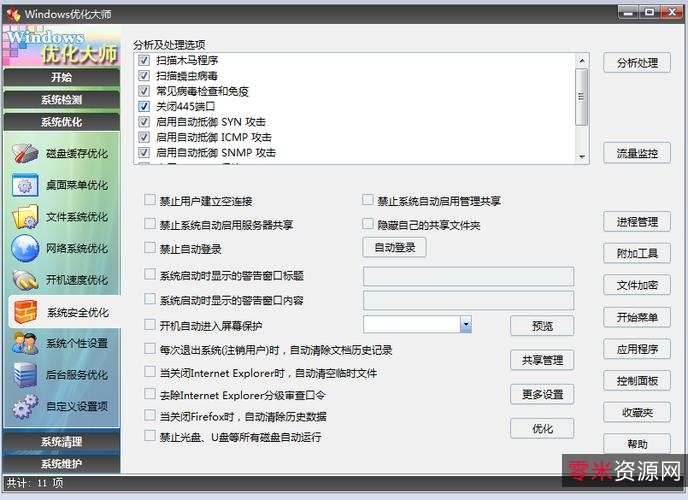Uncheck 关闭445端口 option

click(x=144, y=106)
